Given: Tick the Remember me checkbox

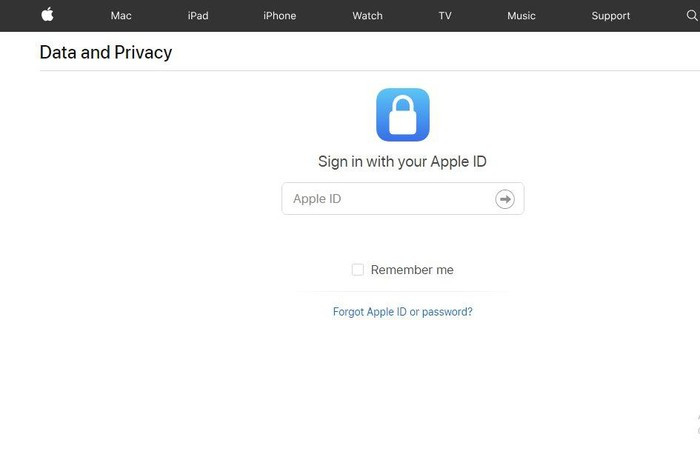Looking at the screenshot, I should click(357, 270).
